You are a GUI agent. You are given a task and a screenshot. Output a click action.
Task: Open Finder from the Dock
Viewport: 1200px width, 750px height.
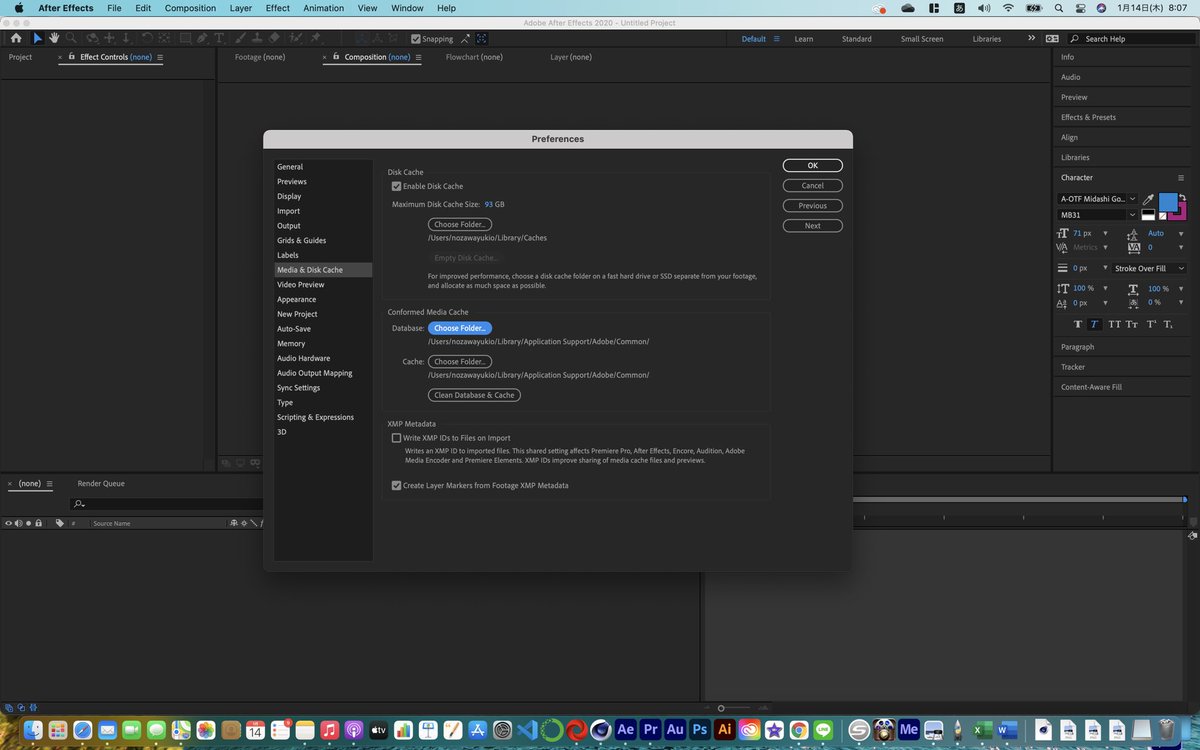33,729
